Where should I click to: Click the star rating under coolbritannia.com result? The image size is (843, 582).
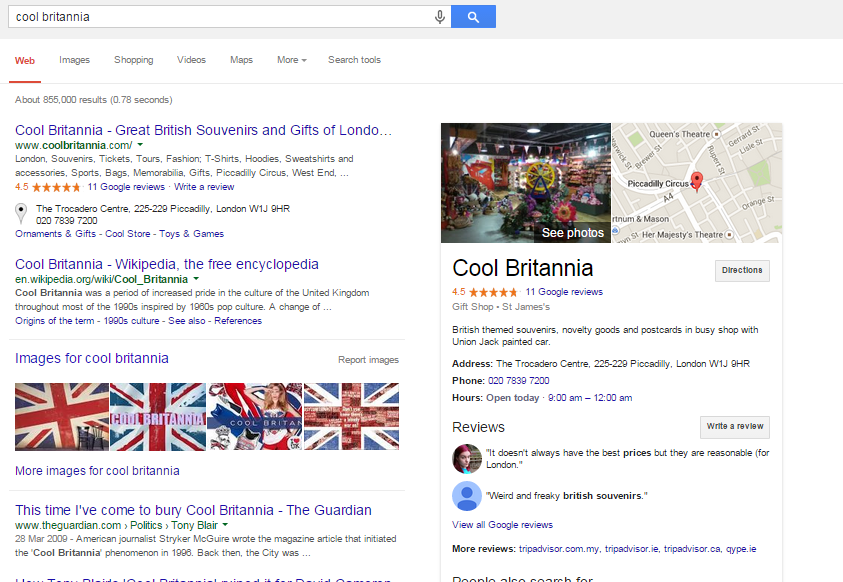(56, 188)
